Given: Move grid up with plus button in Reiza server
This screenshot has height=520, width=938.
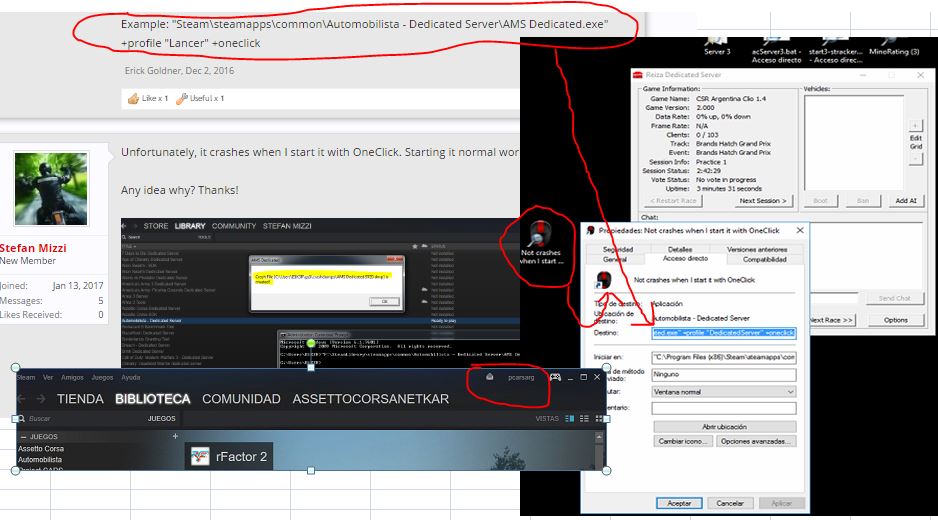Looking at the screenshot, I should [915, 126].
